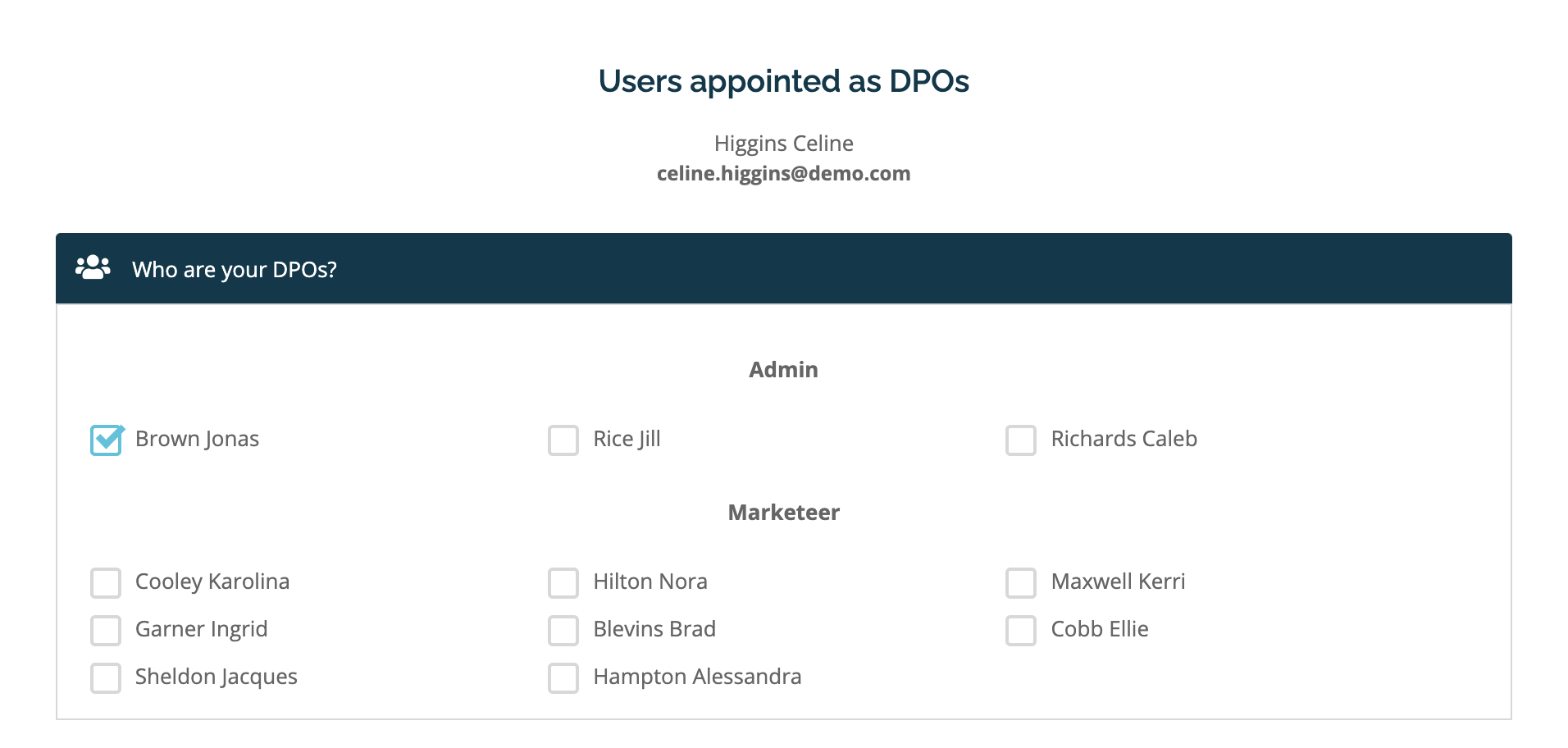
Task: Tick the Cooley Karolina checkbox
Action: [106, 583]
